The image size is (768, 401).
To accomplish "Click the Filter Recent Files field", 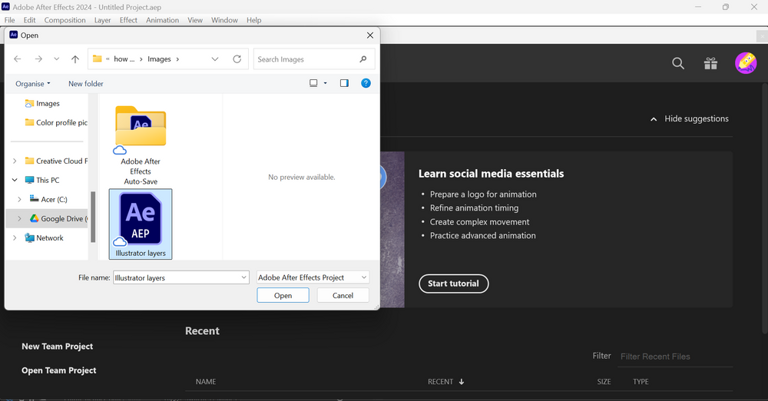I will 676,356.
